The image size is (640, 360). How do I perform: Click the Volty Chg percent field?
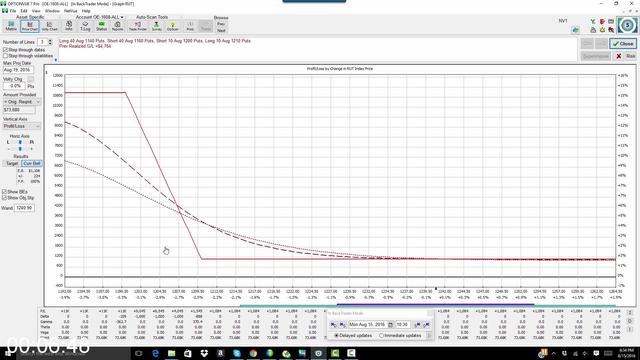[14, 86]
